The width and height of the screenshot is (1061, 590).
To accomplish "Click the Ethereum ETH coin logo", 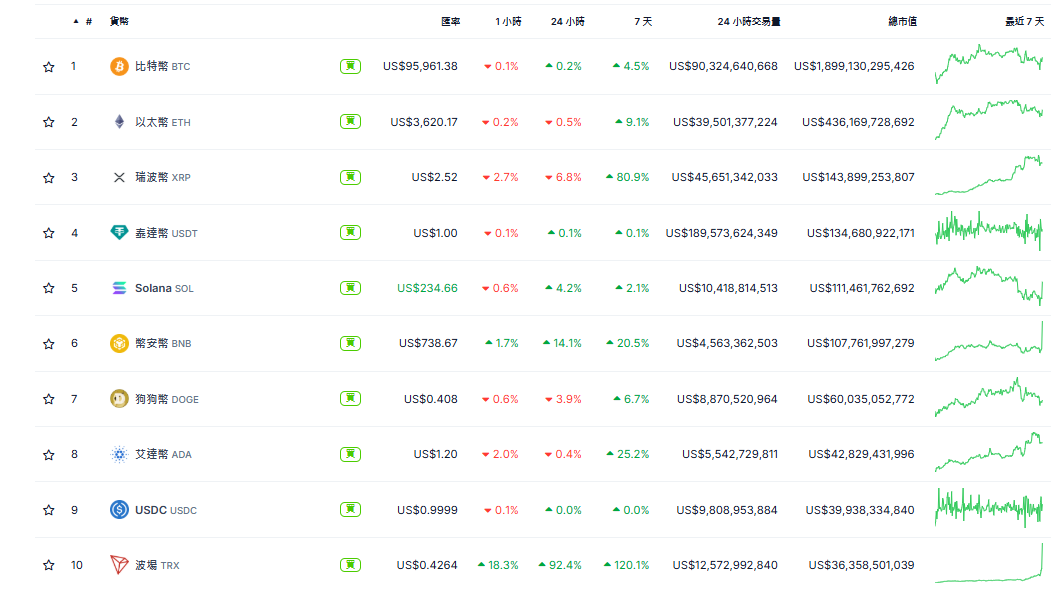I will 118,122.
